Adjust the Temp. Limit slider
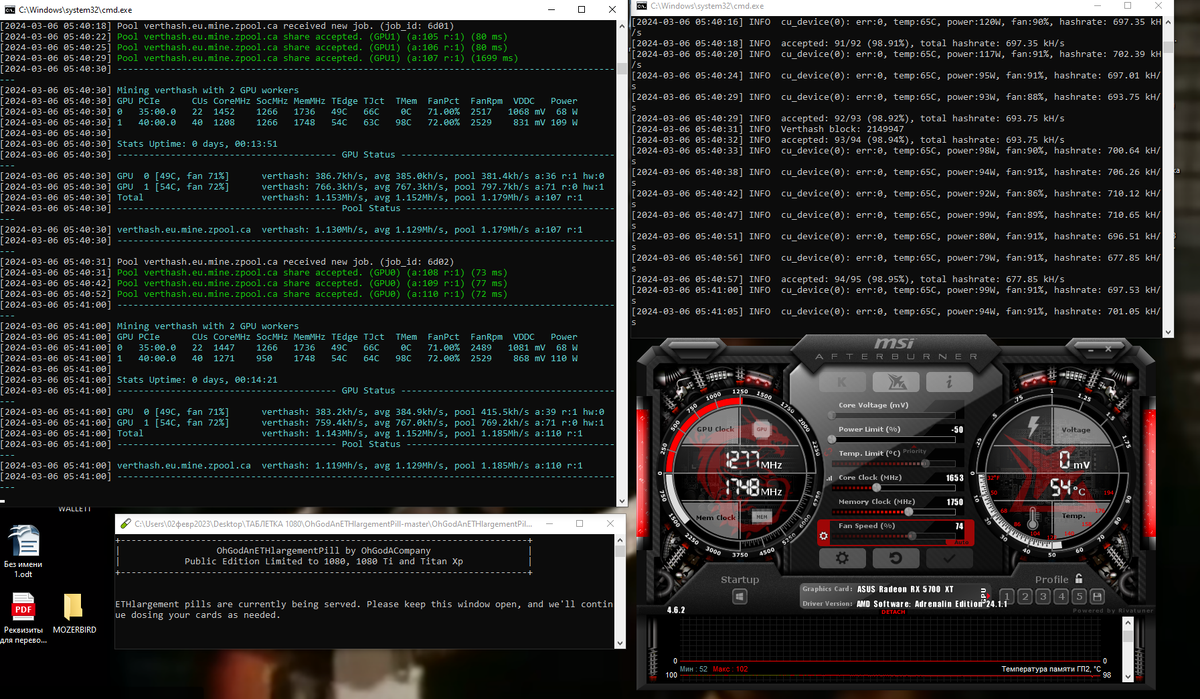1200x699 pixels. click(895, 463)
